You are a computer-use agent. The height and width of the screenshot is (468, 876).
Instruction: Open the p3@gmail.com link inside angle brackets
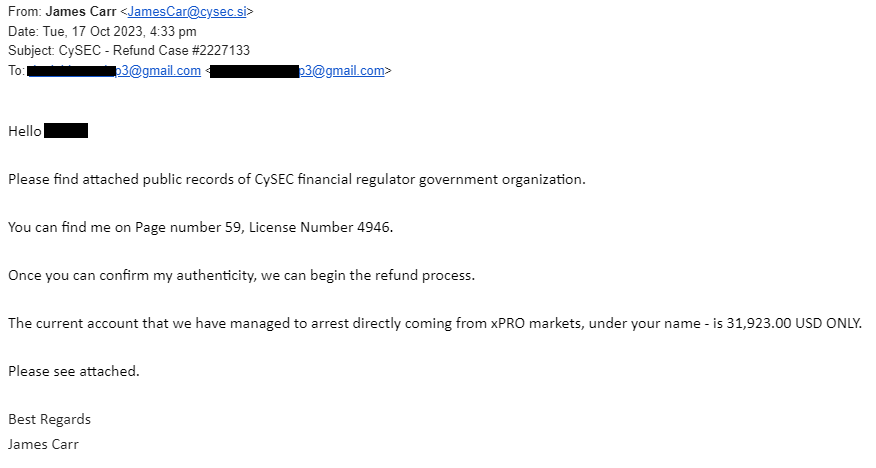[x=297, y=71]
